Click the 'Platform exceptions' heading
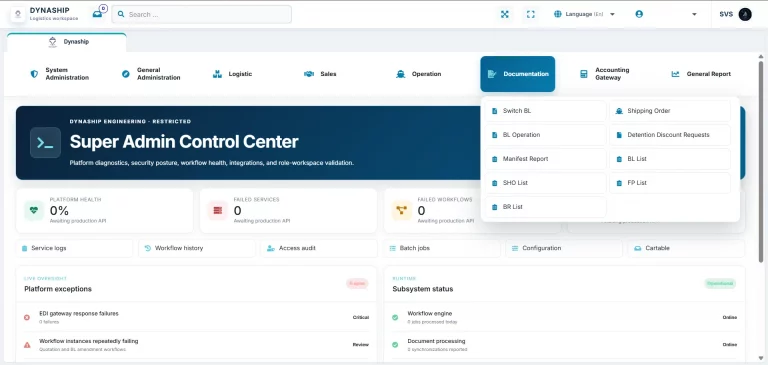The height and width of the screenshot is (365, 768). (58, 289)
